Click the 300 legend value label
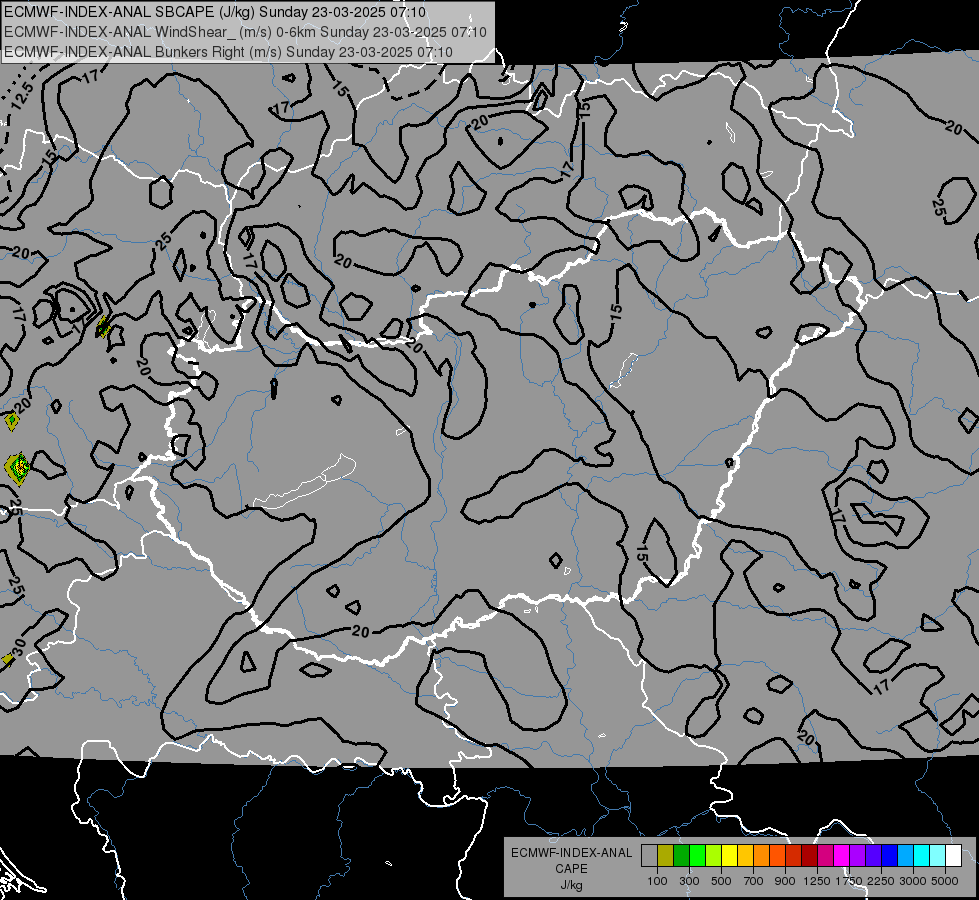This screenshot has width=979, height=900. (x=689, y=881)
